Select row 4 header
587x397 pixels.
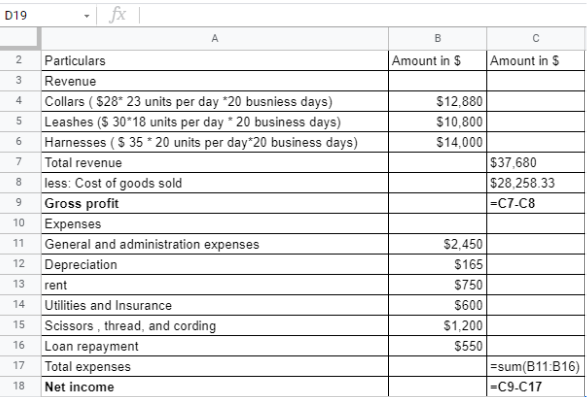(x=19, y=101)
